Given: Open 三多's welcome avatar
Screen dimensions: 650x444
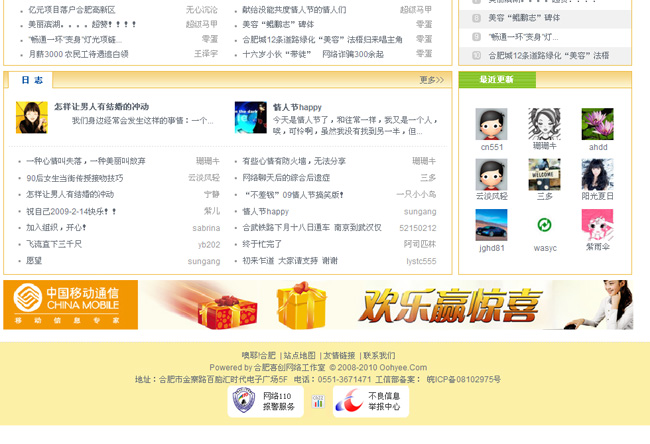Looking at the screenshot, I should (544, 175).
